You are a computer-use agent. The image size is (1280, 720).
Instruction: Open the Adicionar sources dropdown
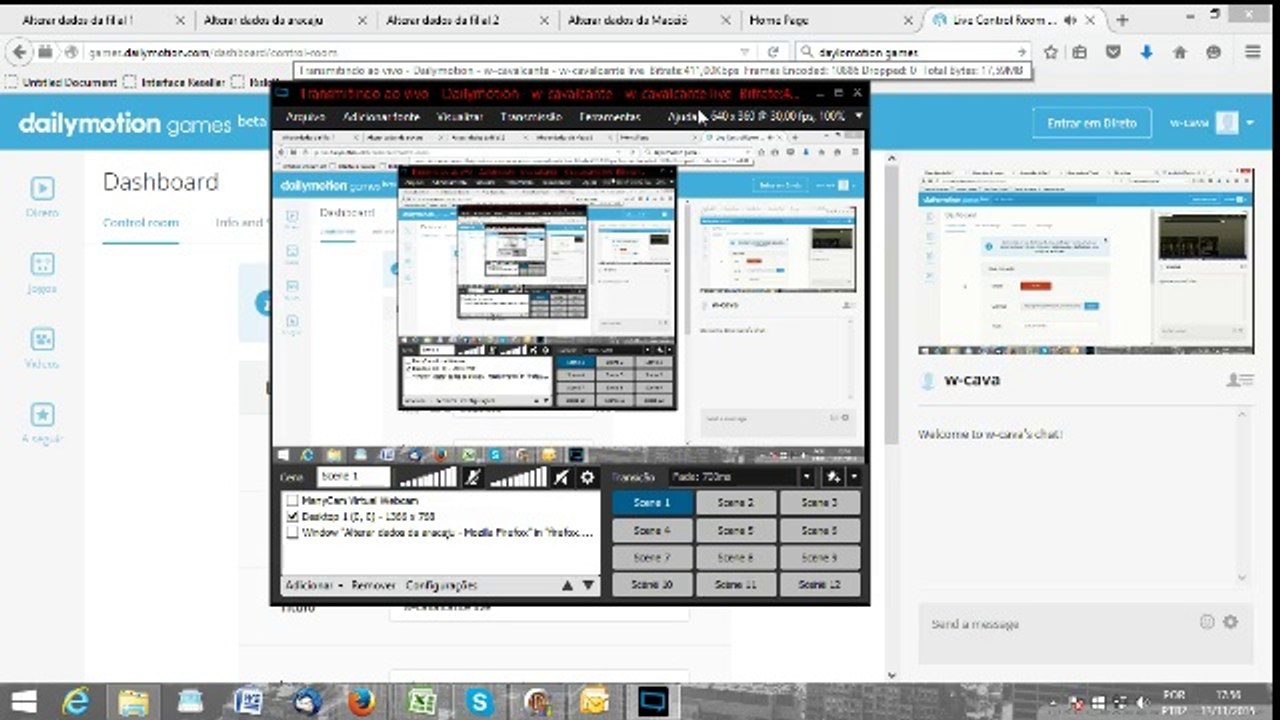[315, 585]
